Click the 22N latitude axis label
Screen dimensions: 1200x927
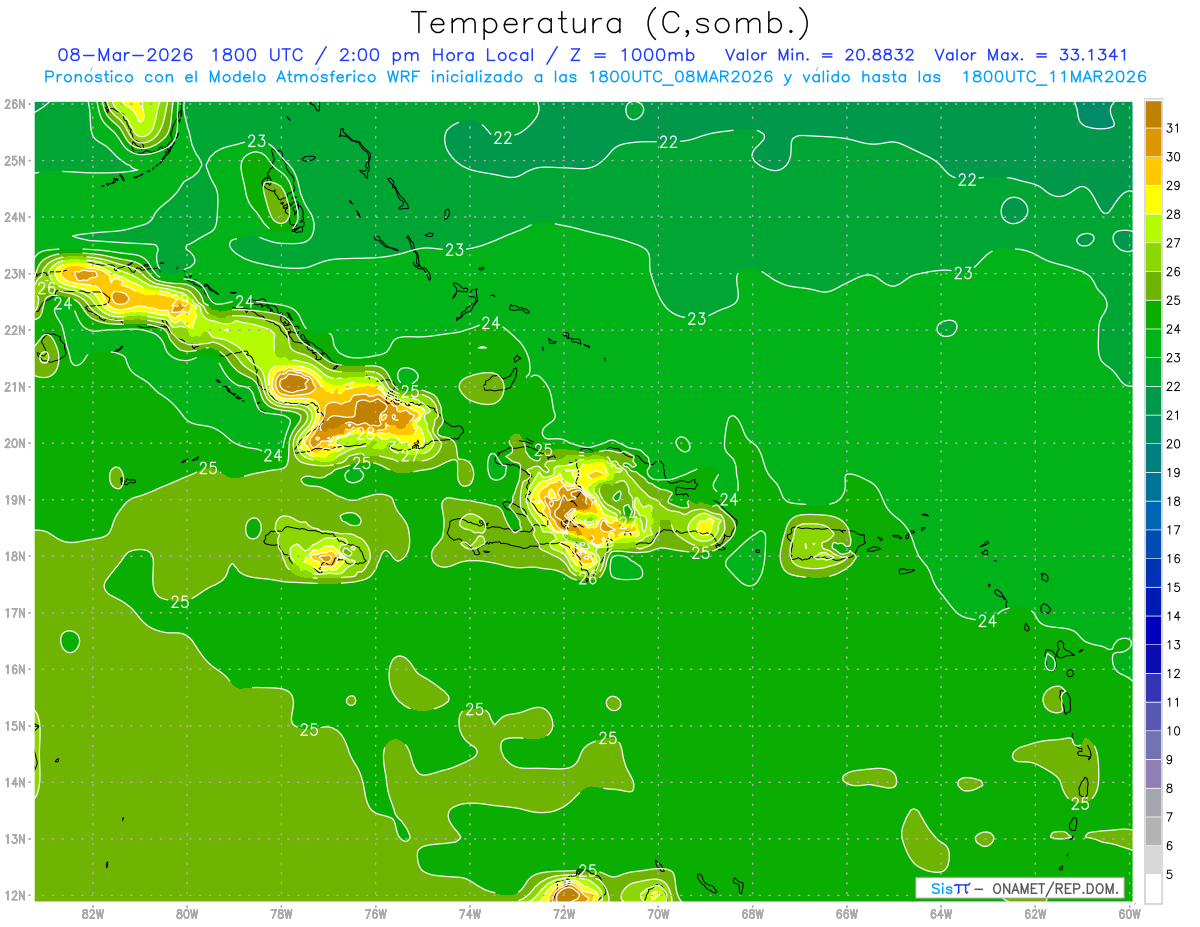15,330
